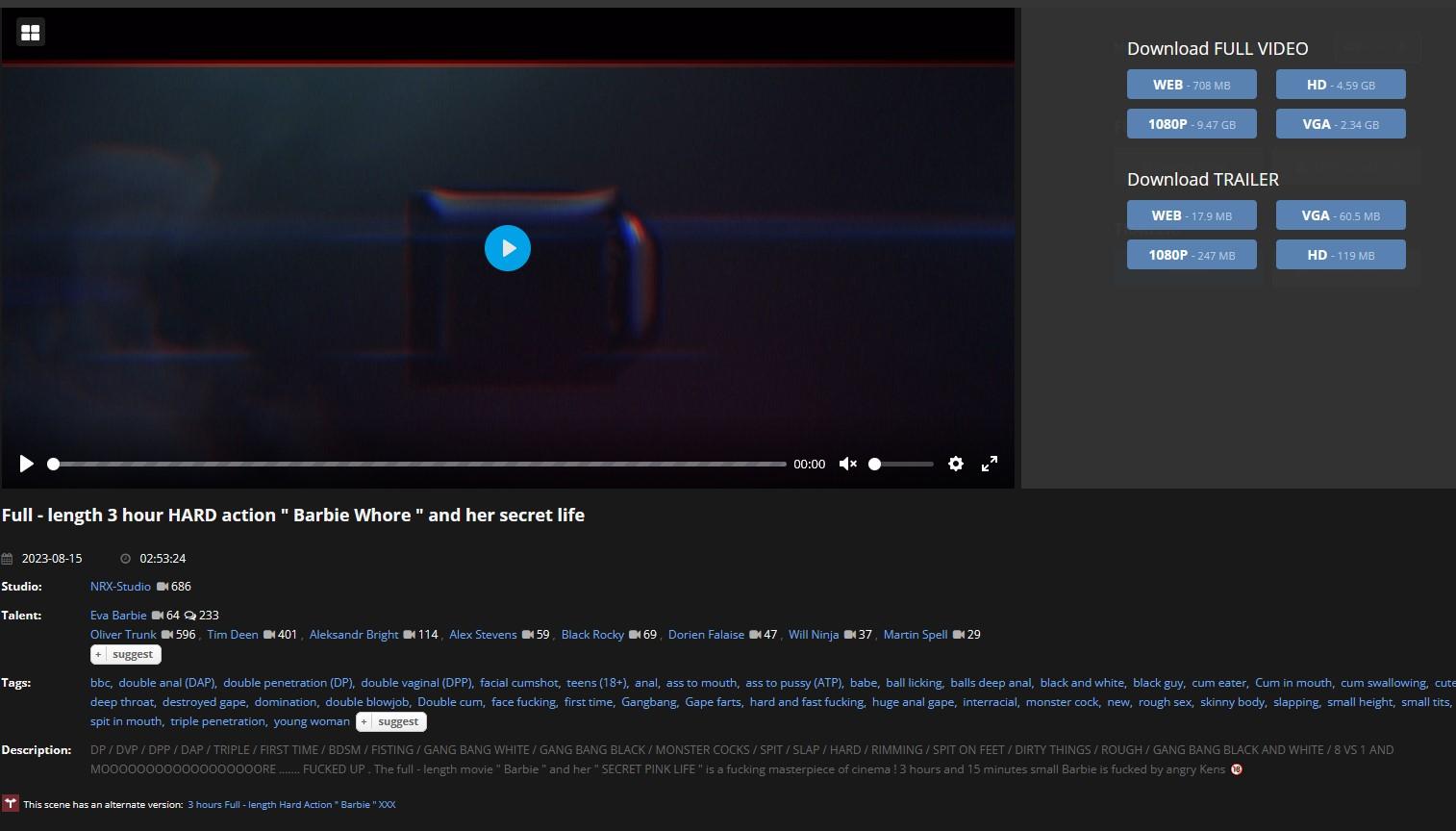Click the suggest button after the tags
This screenshot has height=831, width=1456.
(391, 721)
